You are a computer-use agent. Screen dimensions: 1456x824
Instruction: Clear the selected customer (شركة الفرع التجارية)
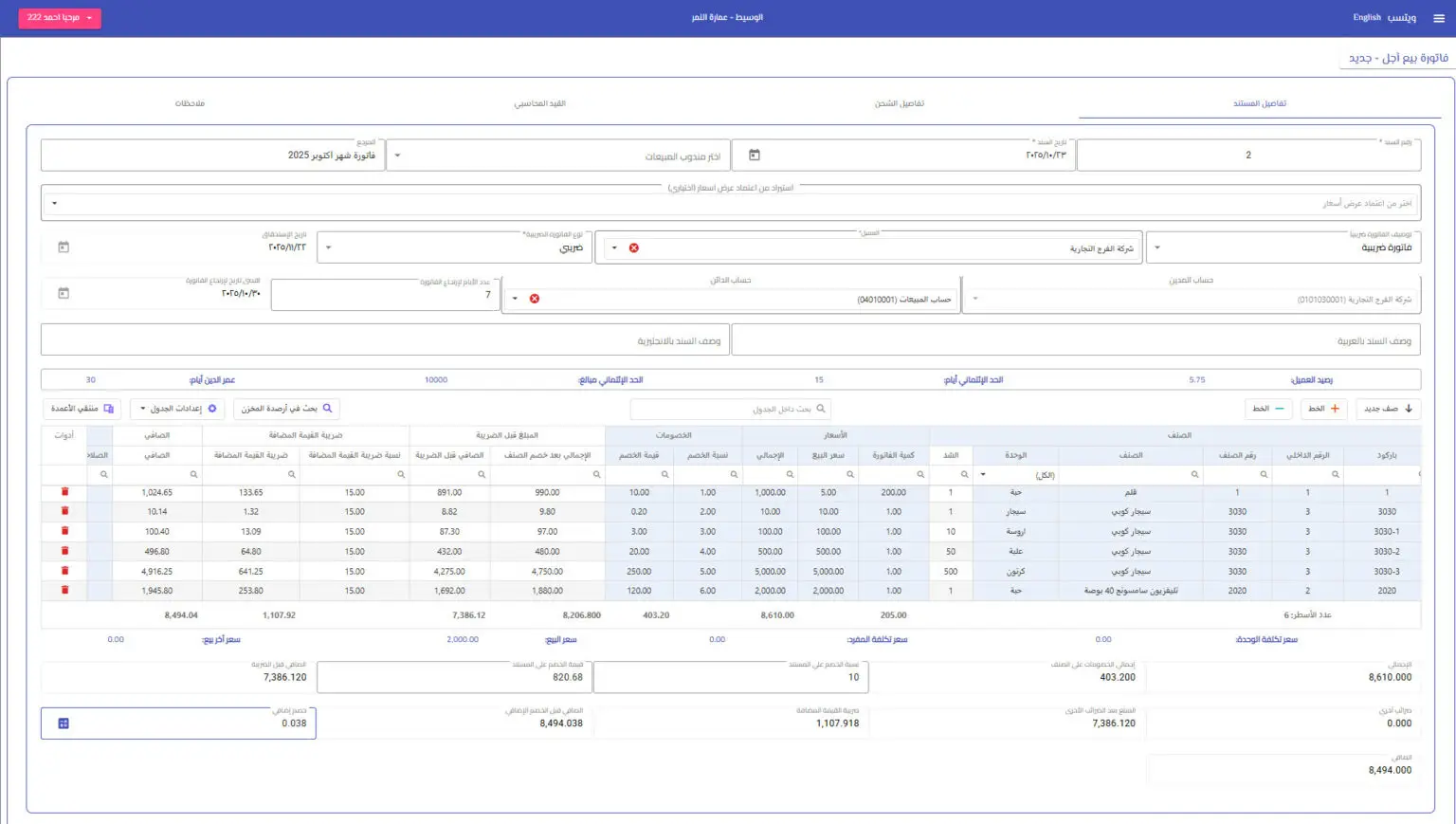coord(634,248)
